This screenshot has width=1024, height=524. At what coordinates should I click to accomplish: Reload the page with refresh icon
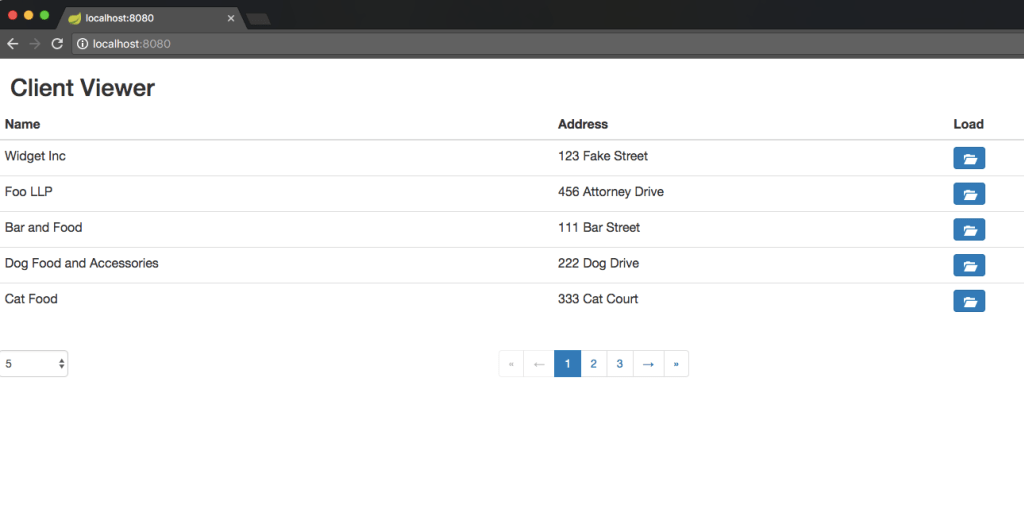pyautogui.click(x=57, y=44)
